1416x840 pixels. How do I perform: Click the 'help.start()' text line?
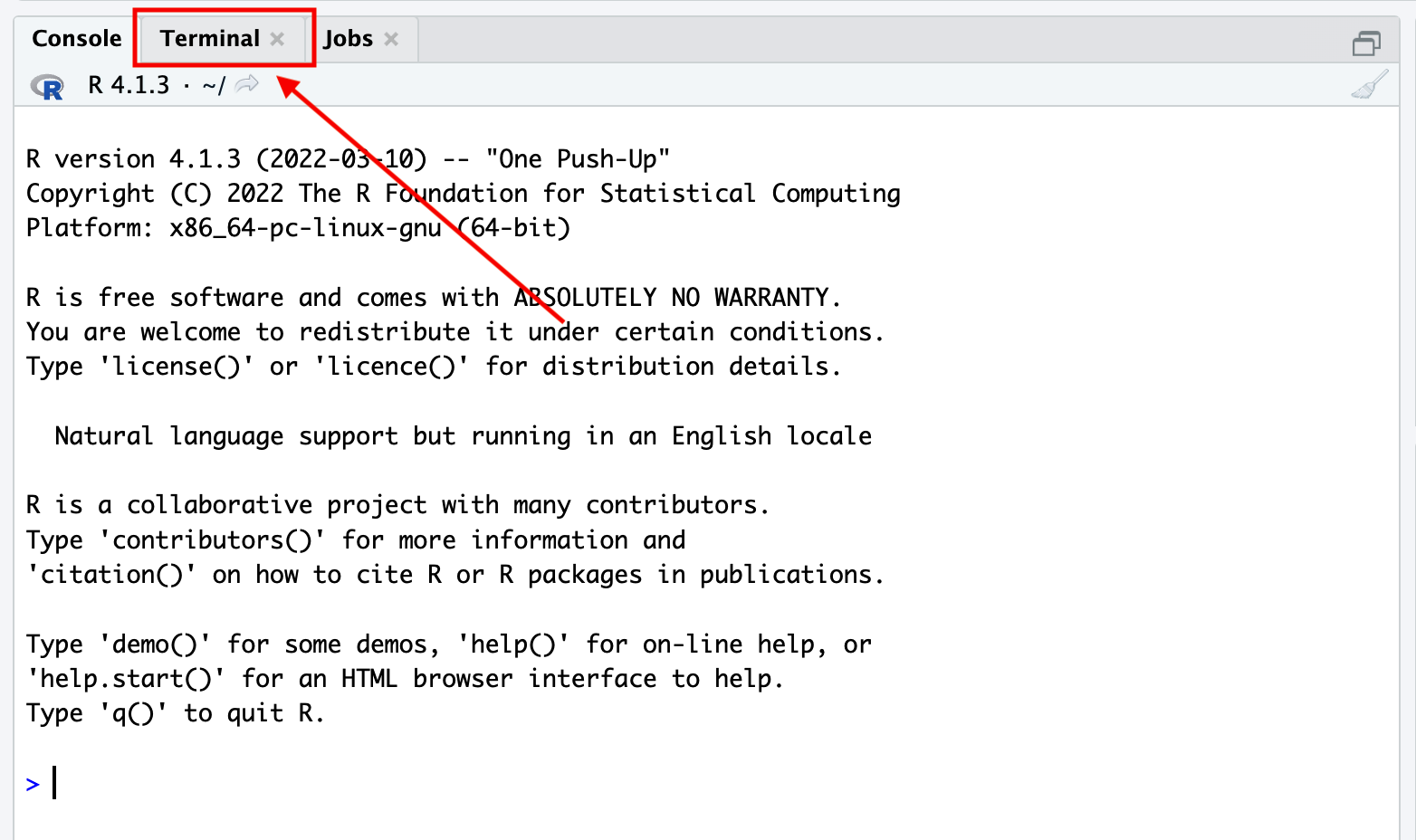(x=405, y=679)
